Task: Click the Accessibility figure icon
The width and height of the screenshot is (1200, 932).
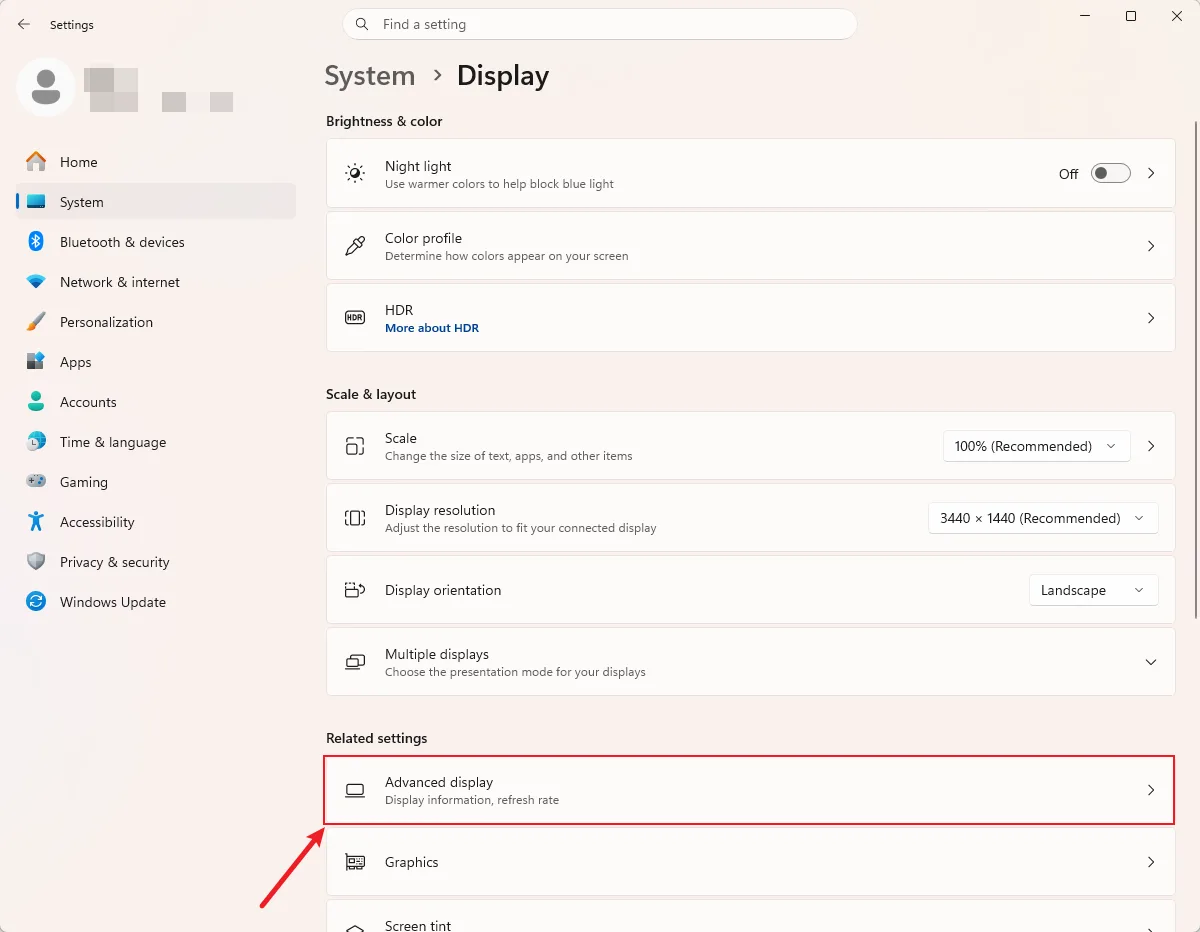Action: [36, 522]
